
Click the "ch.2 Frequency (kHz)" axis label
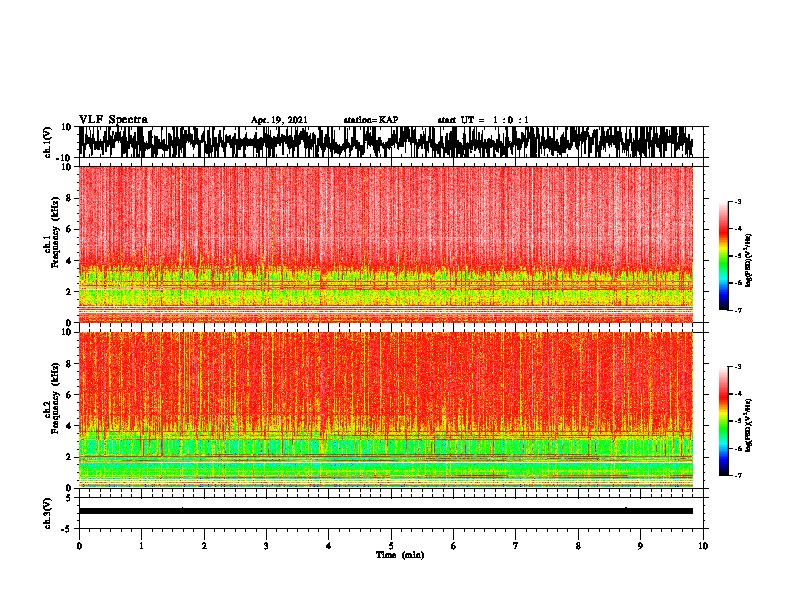point(51,398)
